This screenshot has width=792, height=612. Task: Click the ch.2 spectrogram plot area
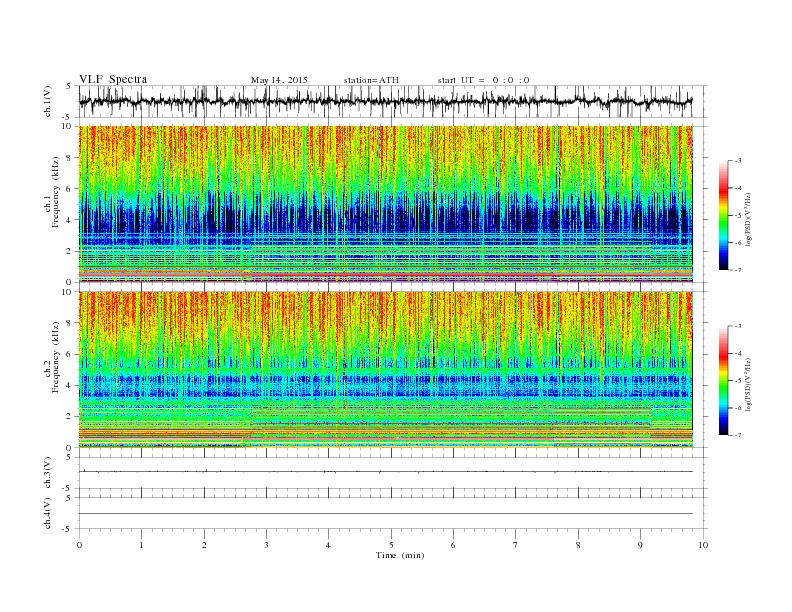(386, 370)
